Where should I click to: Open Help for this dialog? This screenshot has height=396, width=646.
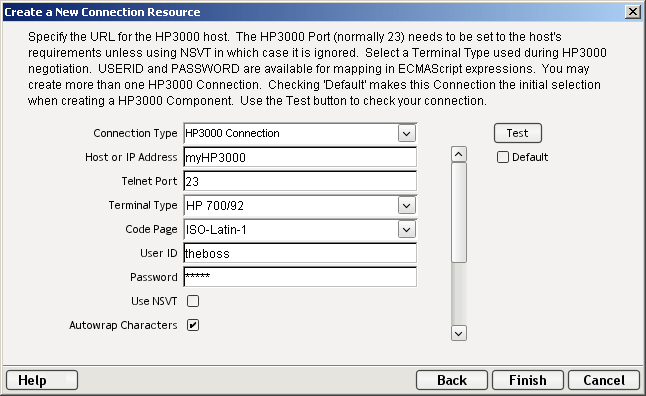tap(42, 380)
